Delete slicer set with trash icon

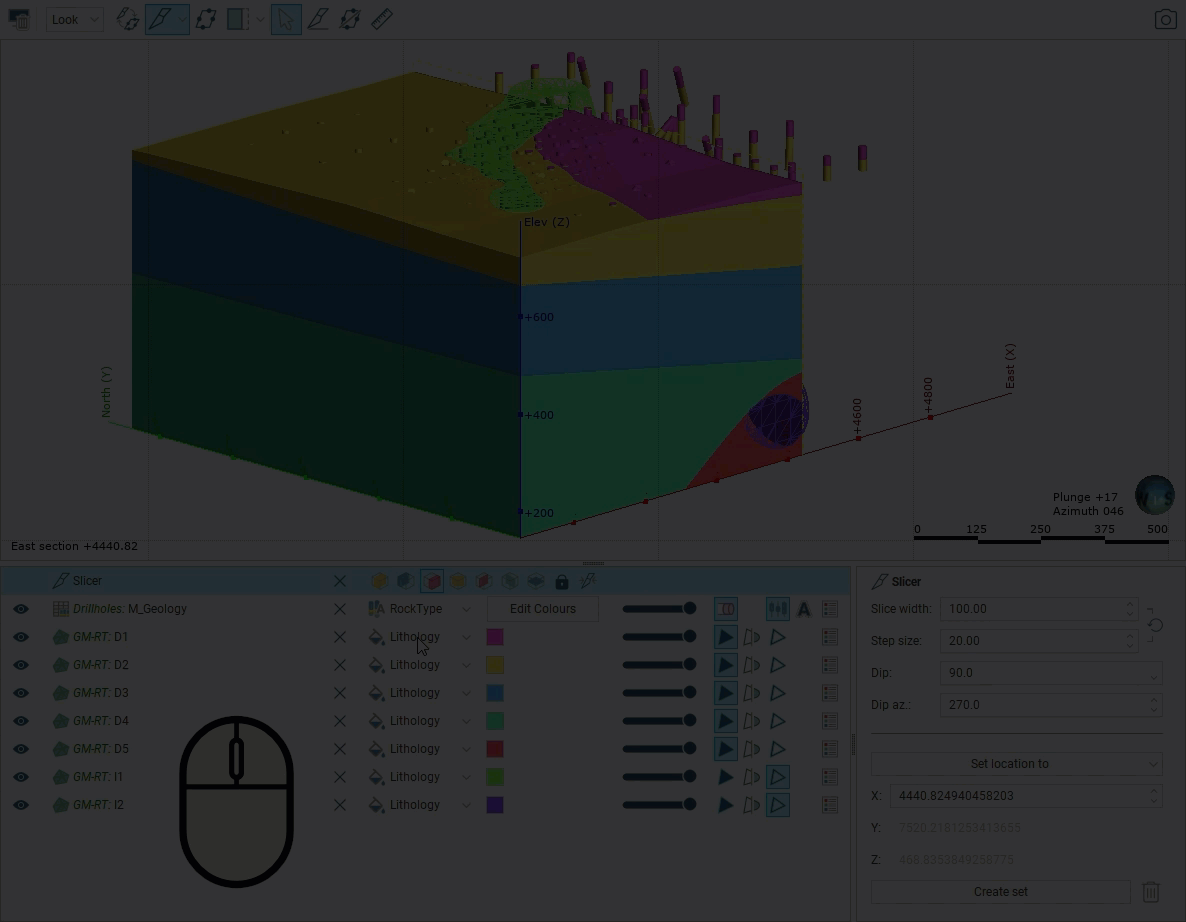[1151, 891]
